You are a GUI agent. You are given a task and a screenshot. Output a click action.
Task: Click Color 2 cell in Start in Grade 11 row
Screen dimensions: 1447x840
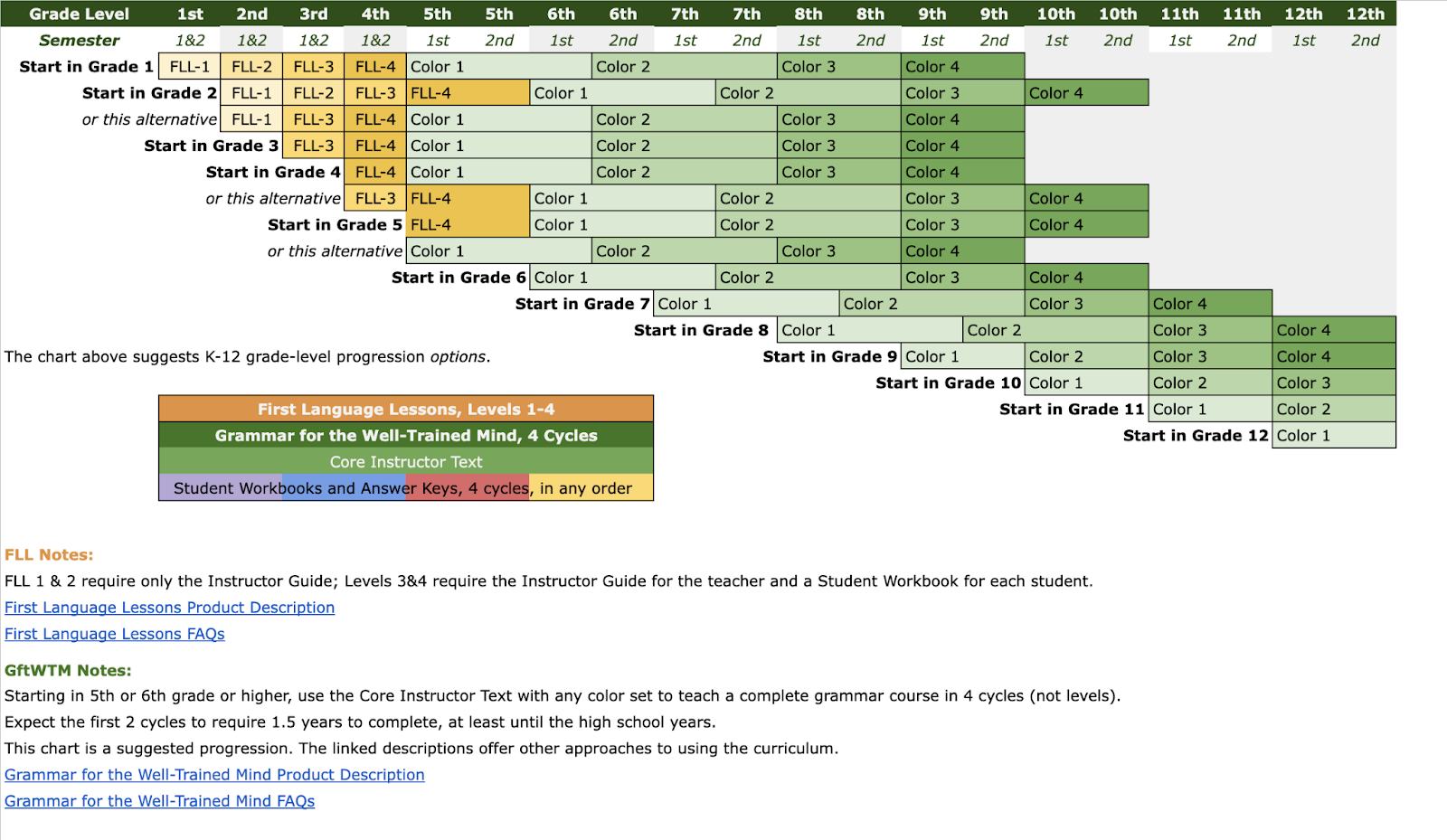(x=1334, y=409)
